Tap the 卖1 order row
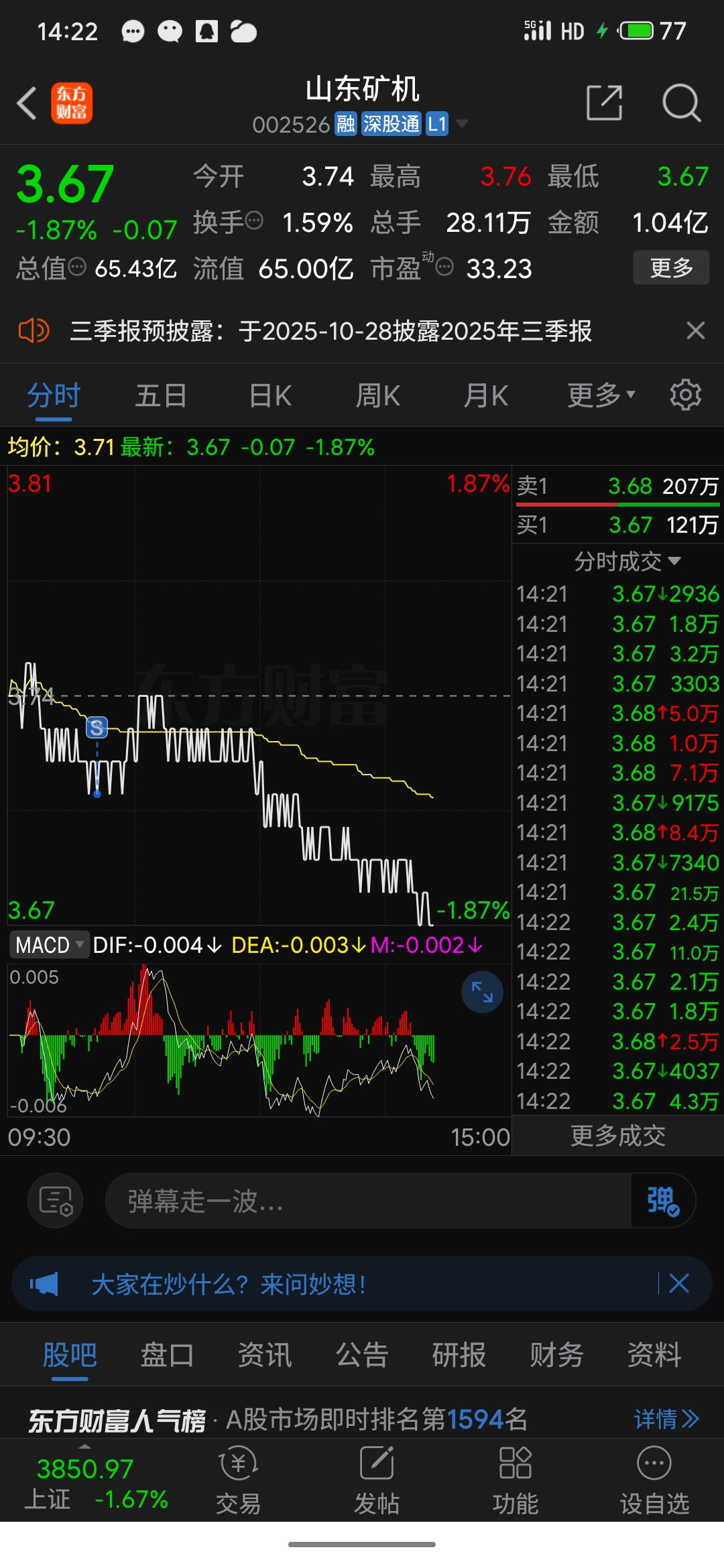This screenshot has width=724, height=1568. (617, 486)
